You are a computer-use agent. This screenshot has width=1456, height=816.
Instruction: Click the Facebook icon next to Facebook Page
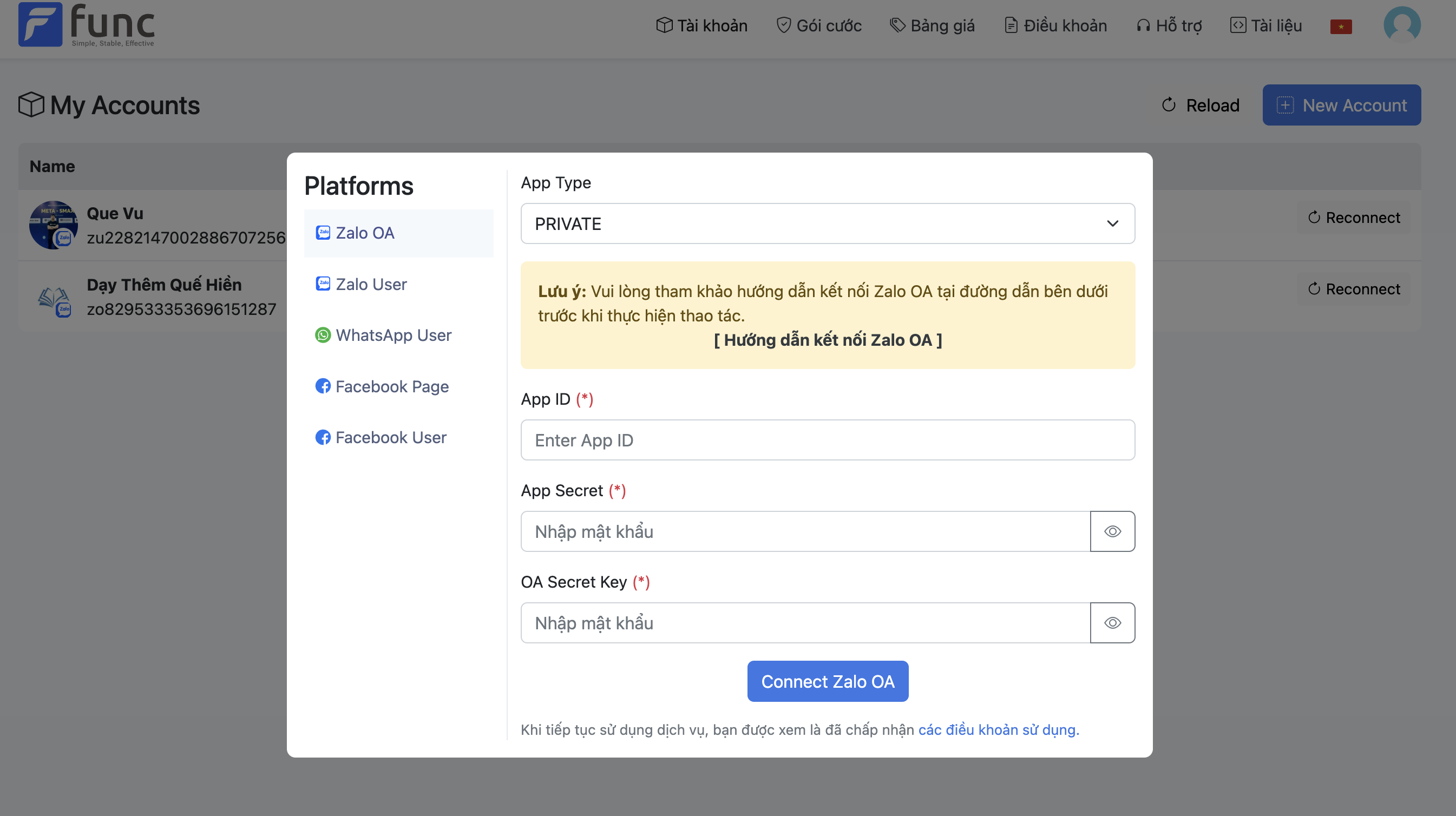click(x=323, y=386)
